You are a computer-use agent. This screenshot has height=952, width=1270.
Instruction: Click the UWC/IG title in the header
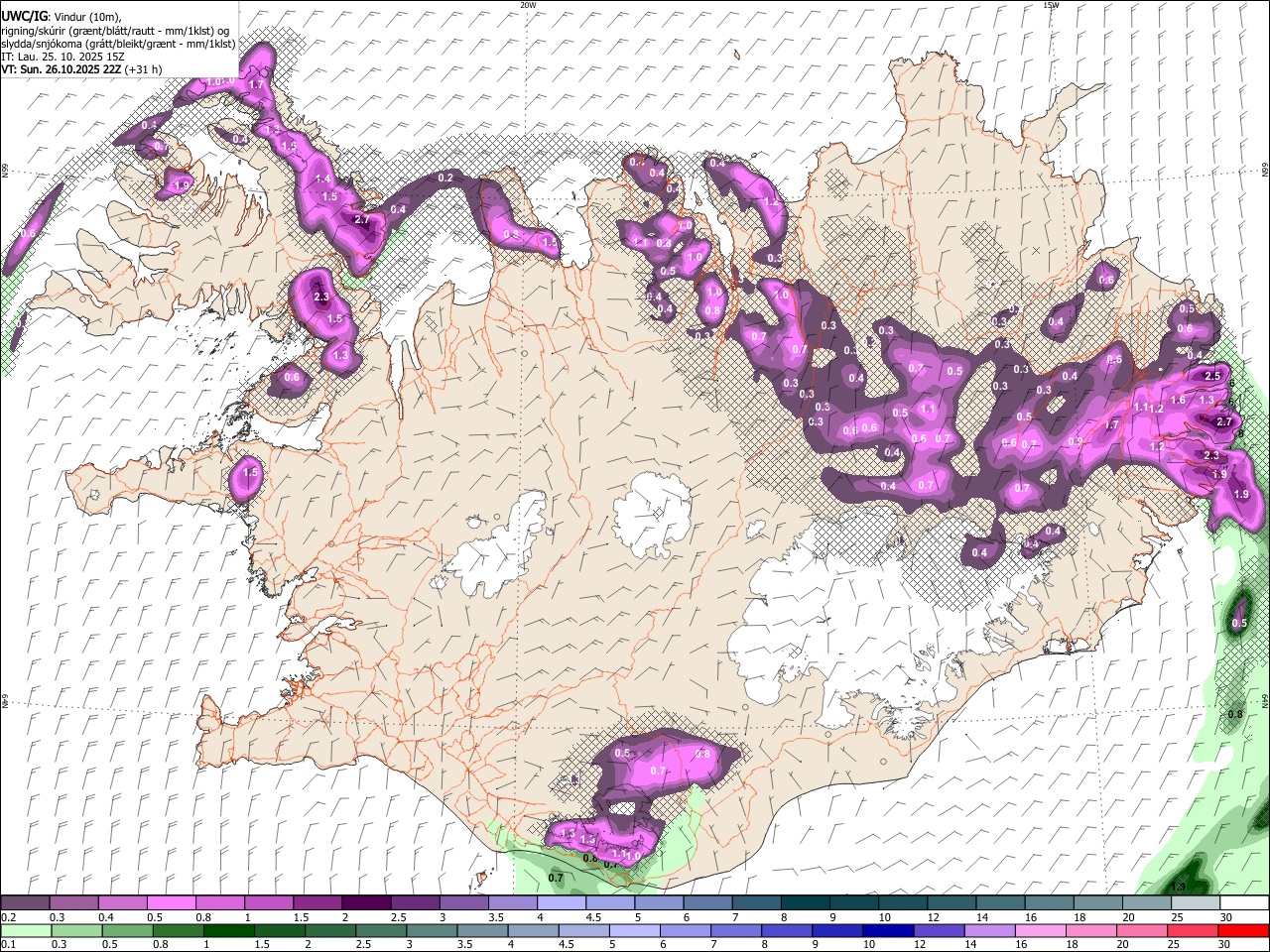coord(23,16)
